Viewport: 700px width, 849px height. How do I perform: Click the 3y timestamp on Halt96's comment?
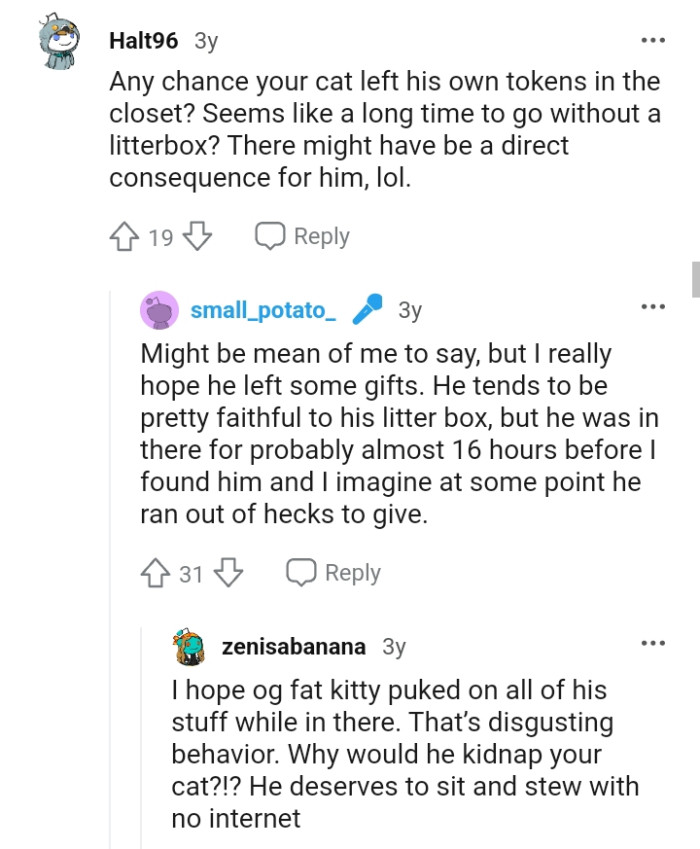click(206, 41)
